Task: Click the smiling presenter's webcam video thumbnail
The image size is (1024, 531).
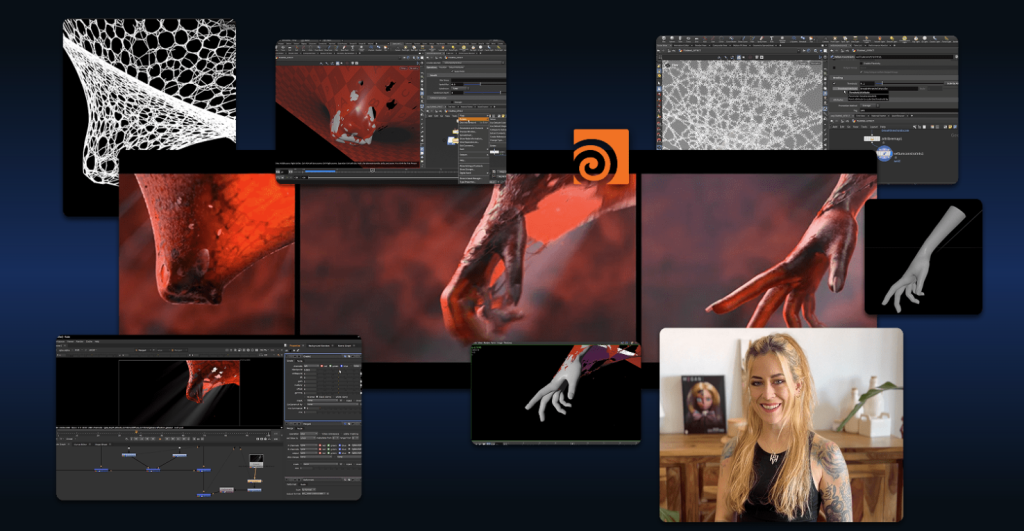Action: (780, 425)
